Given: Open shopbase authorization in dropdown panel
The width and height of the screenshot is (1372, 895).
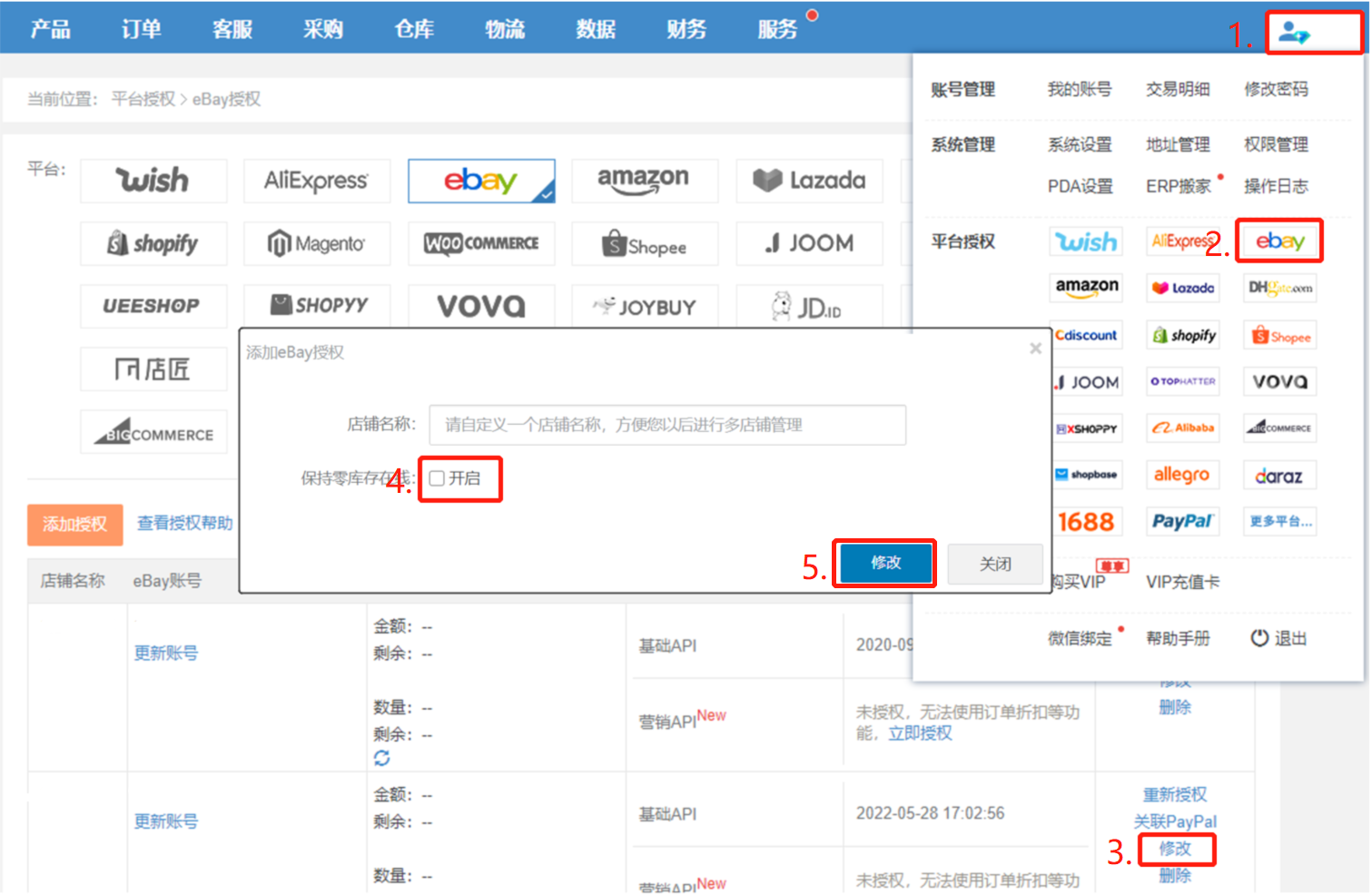Looking at the screenshot, I should (x=1086, y=475).
